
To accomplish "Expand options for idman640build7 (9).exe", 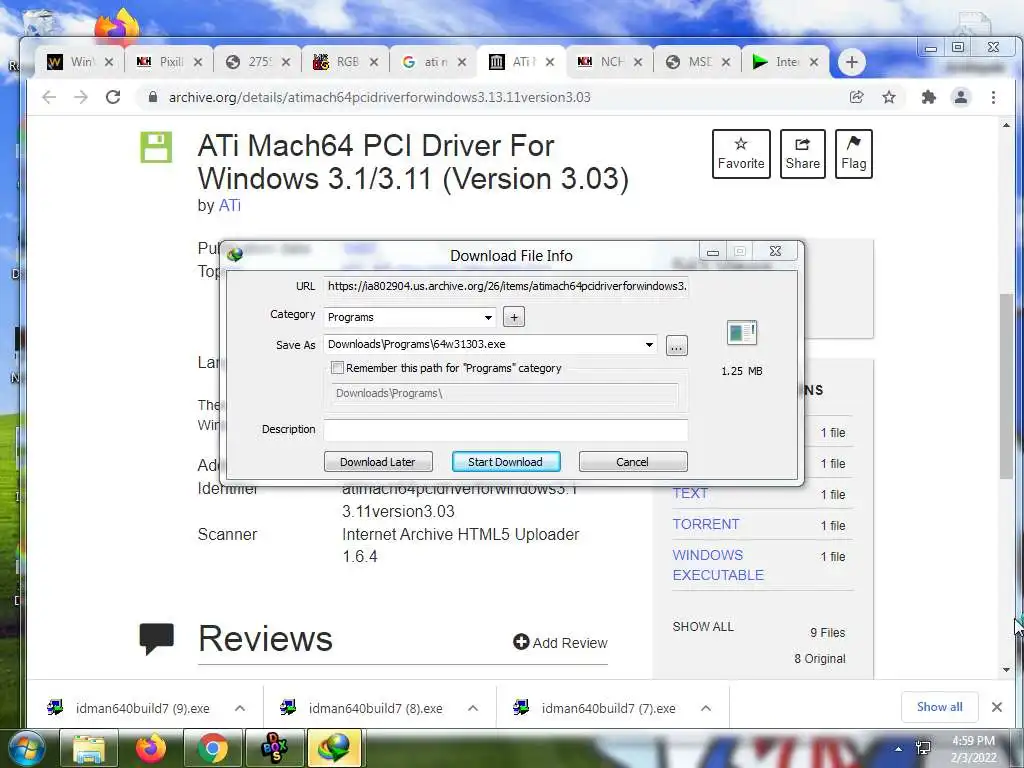I will (240, 708).
